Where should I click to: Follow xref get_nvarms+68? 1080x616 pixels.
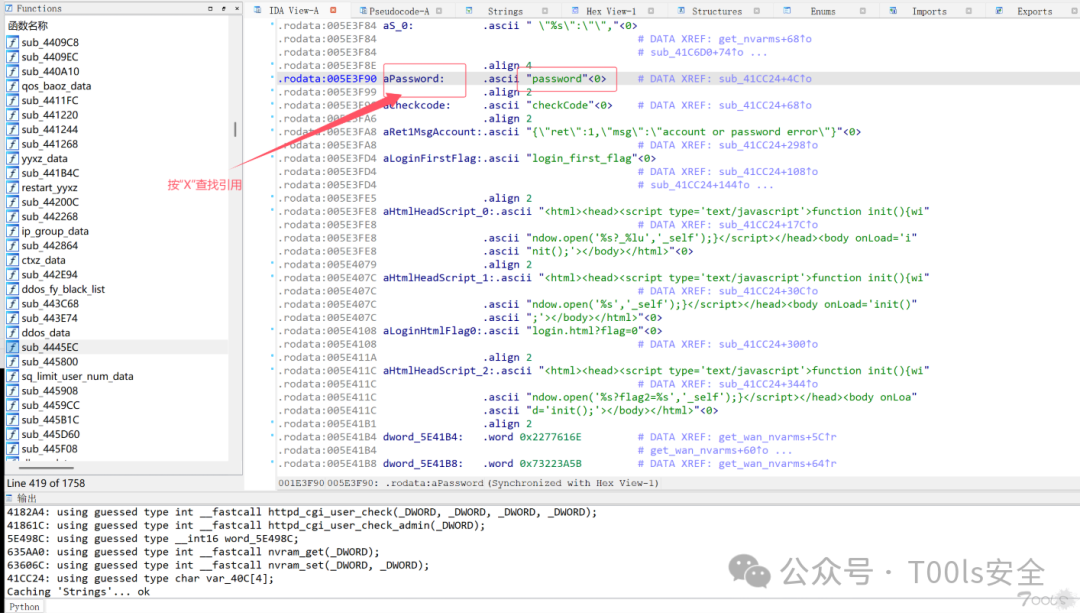pos(765,39)
